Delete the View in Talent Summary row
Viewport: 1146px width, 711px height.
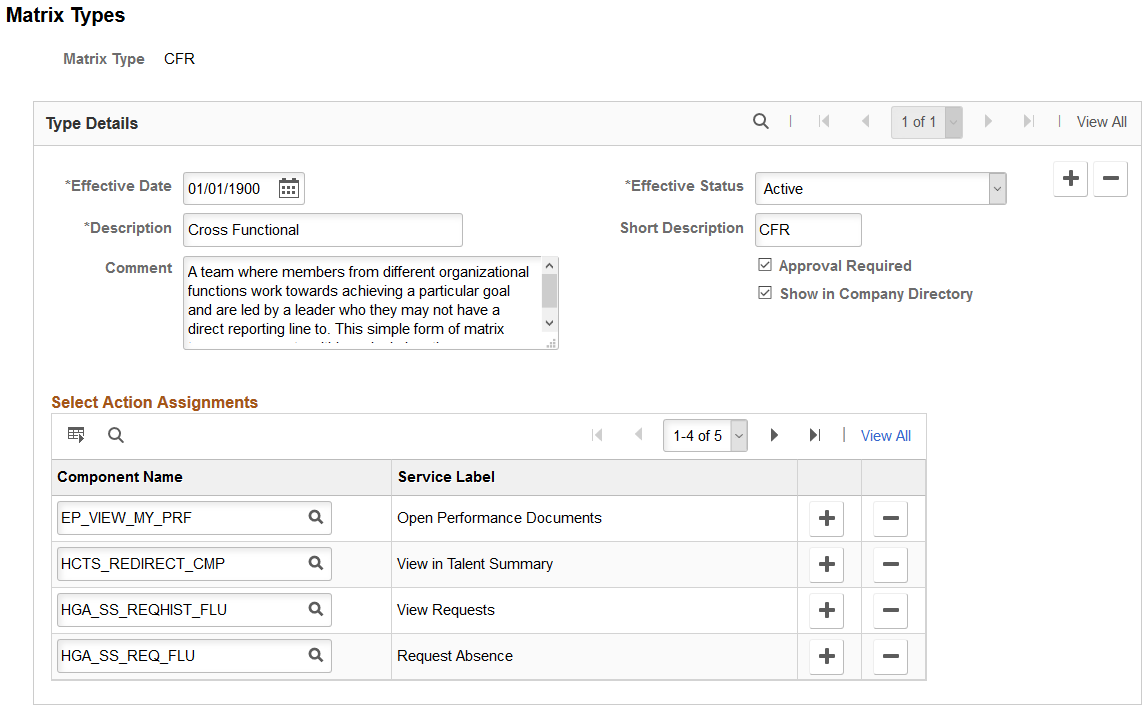coord(890,564)
